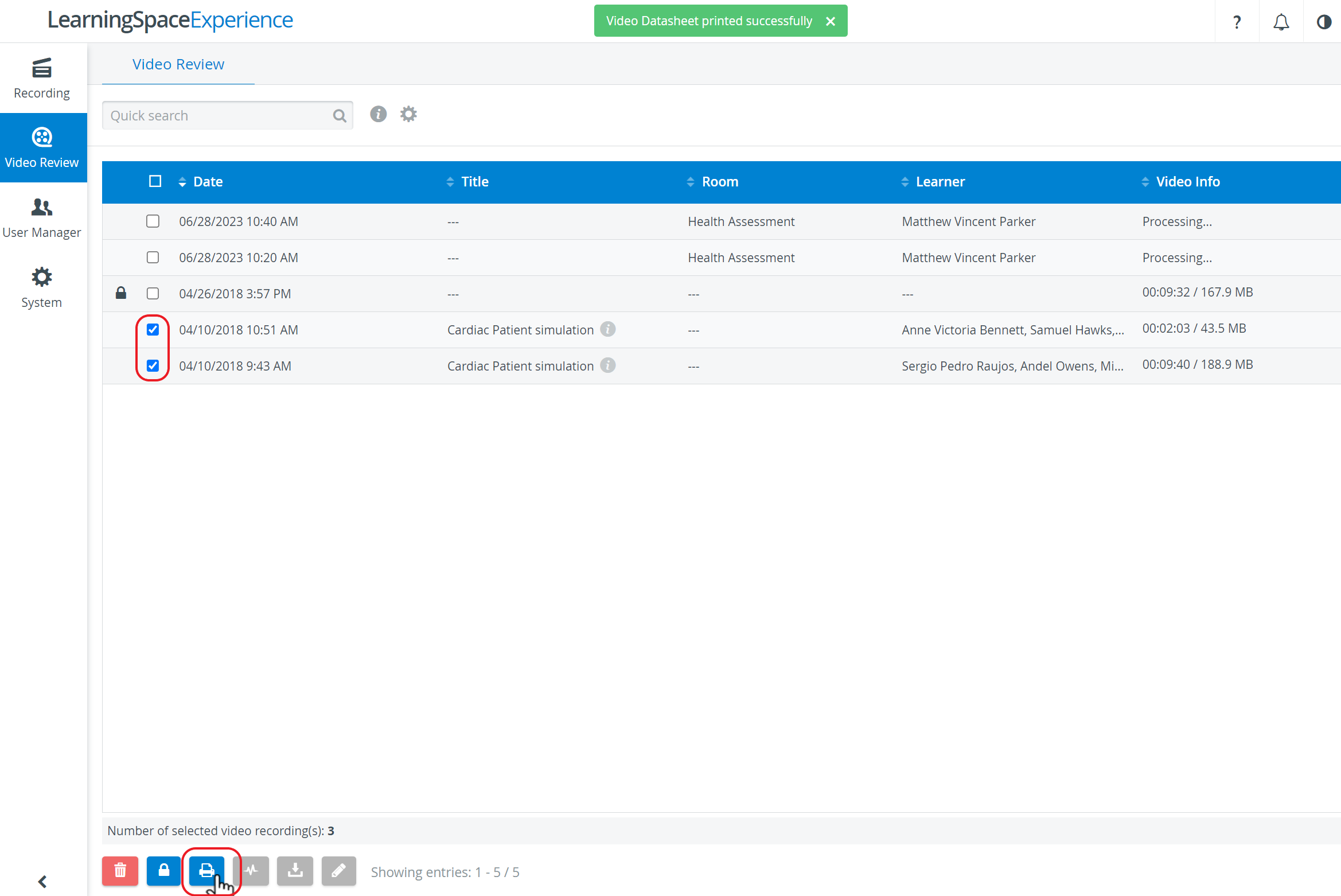Image resolution: width=1341 pixels, height=896 pixels.
Task: Open table settings gear beside search
Action: coord(408,114)
